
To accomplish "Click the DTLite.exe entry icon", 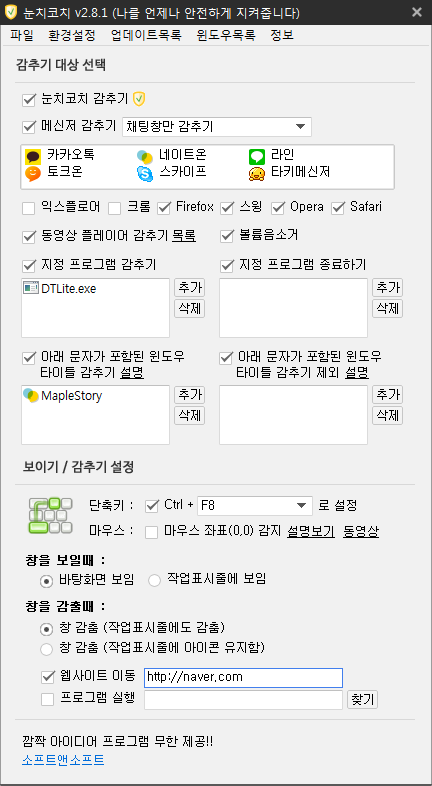I will pos(31,288).
